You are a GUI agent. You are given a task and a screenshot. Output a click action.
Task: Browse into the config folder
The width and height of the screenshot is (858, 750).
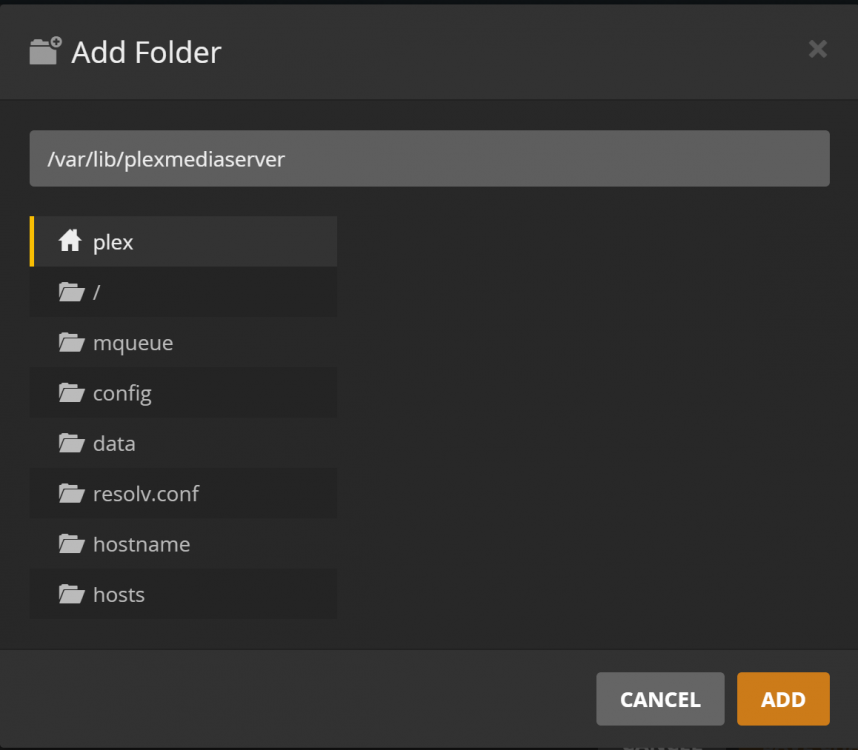point(183,393)
